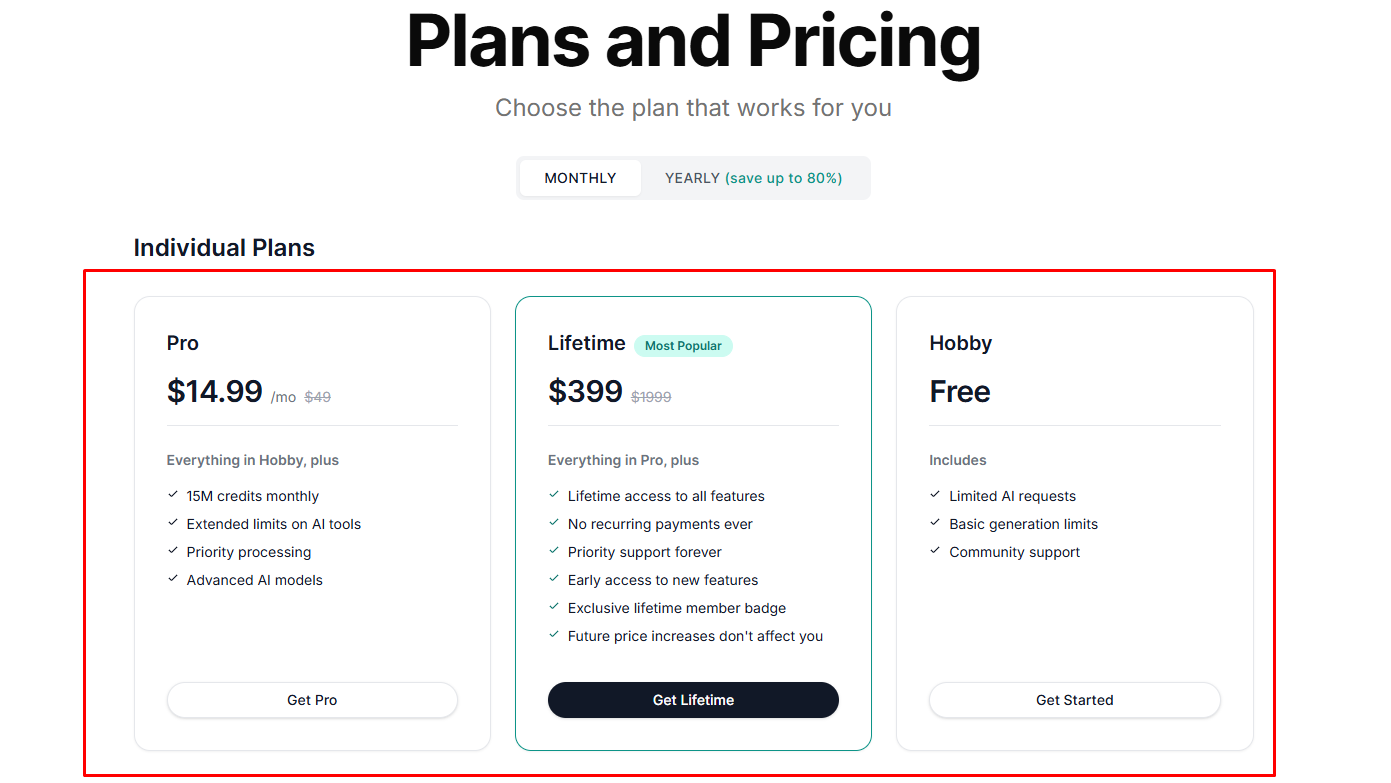
Task: Switch billing to MONTHLY
Action: point(580,178)
